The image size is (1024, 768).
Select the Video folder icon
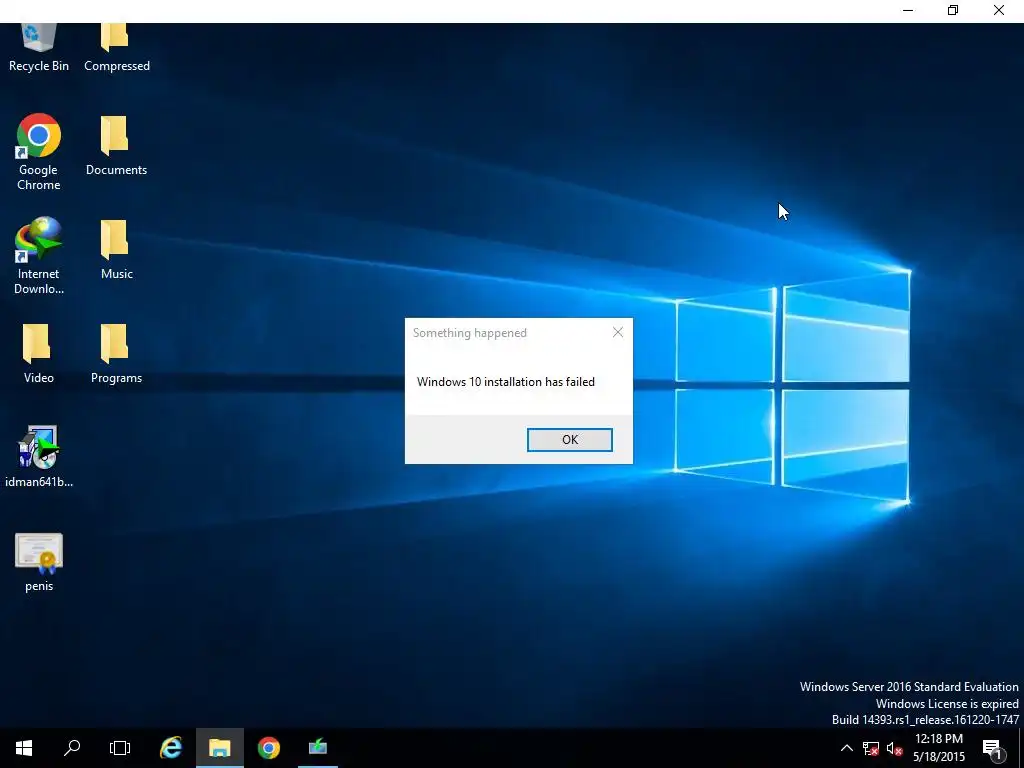[x=39, y=353]
